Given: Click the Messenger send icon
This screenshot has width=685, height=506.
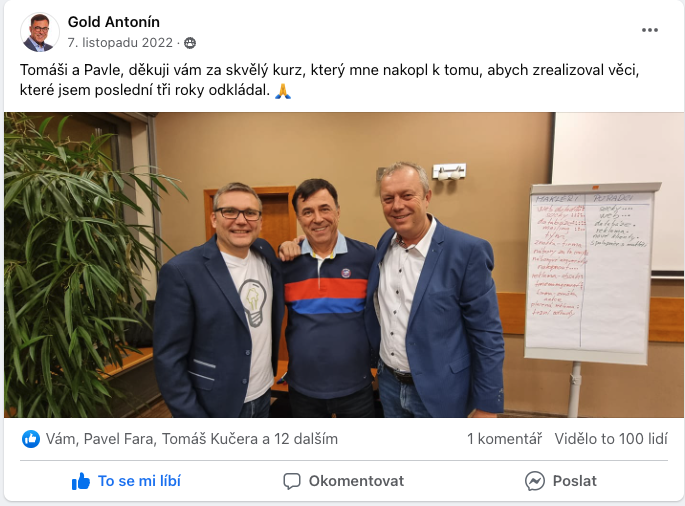Looking at the screenshot, I should tap(535, 481).
